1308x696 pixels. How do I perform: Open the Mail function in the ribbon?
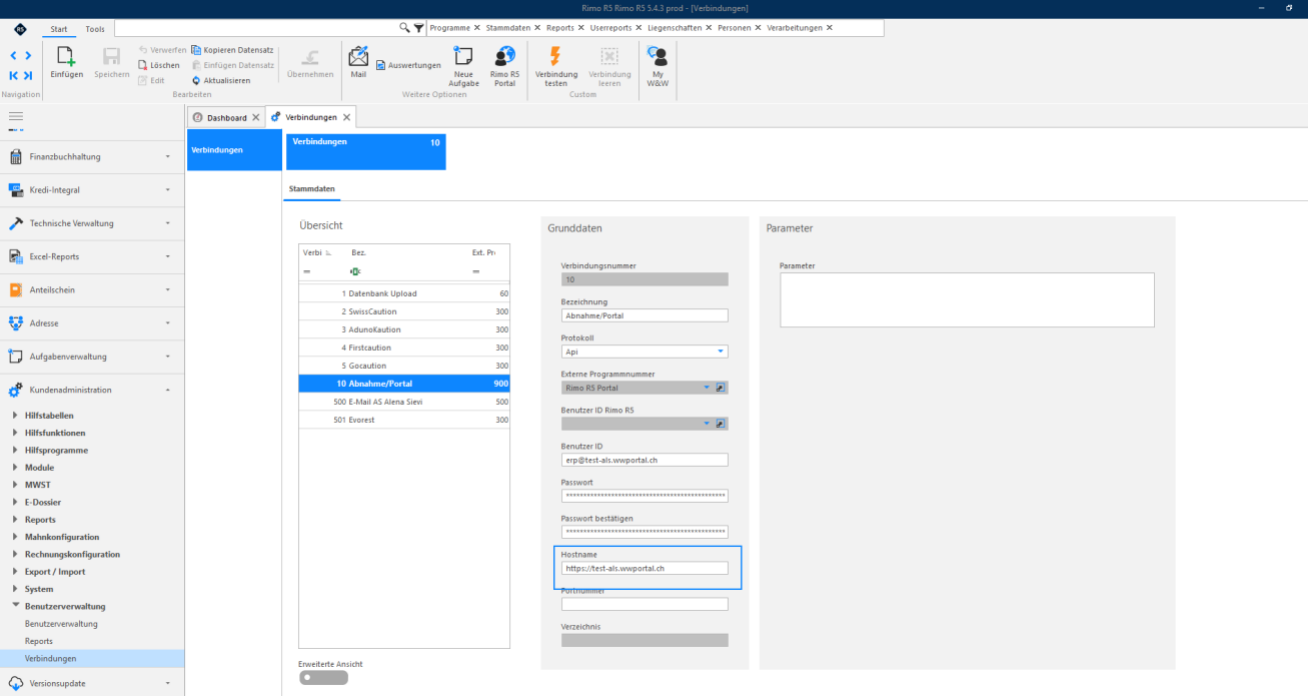click(358, 61)
